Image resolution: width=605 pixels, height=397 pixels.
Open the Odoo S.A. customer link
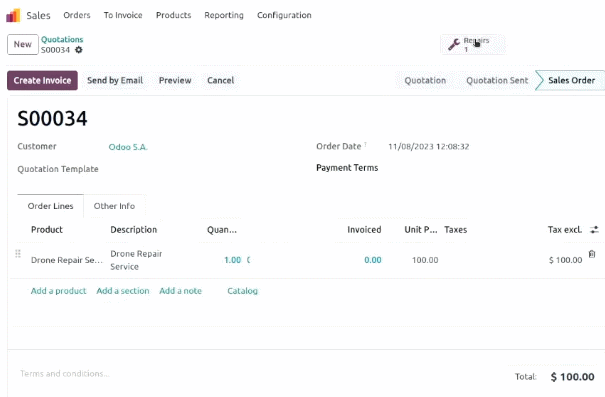click(x=128, y=147)
